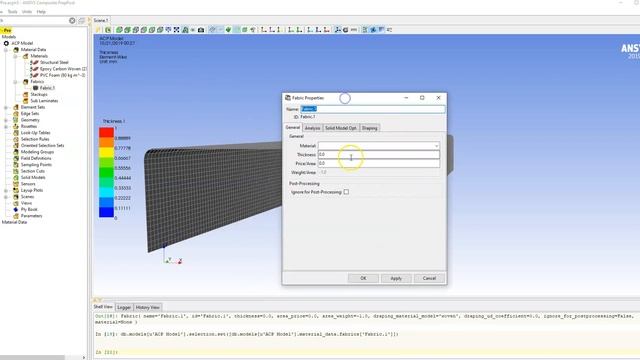Select Selection Rules tree item

[35, 139]
